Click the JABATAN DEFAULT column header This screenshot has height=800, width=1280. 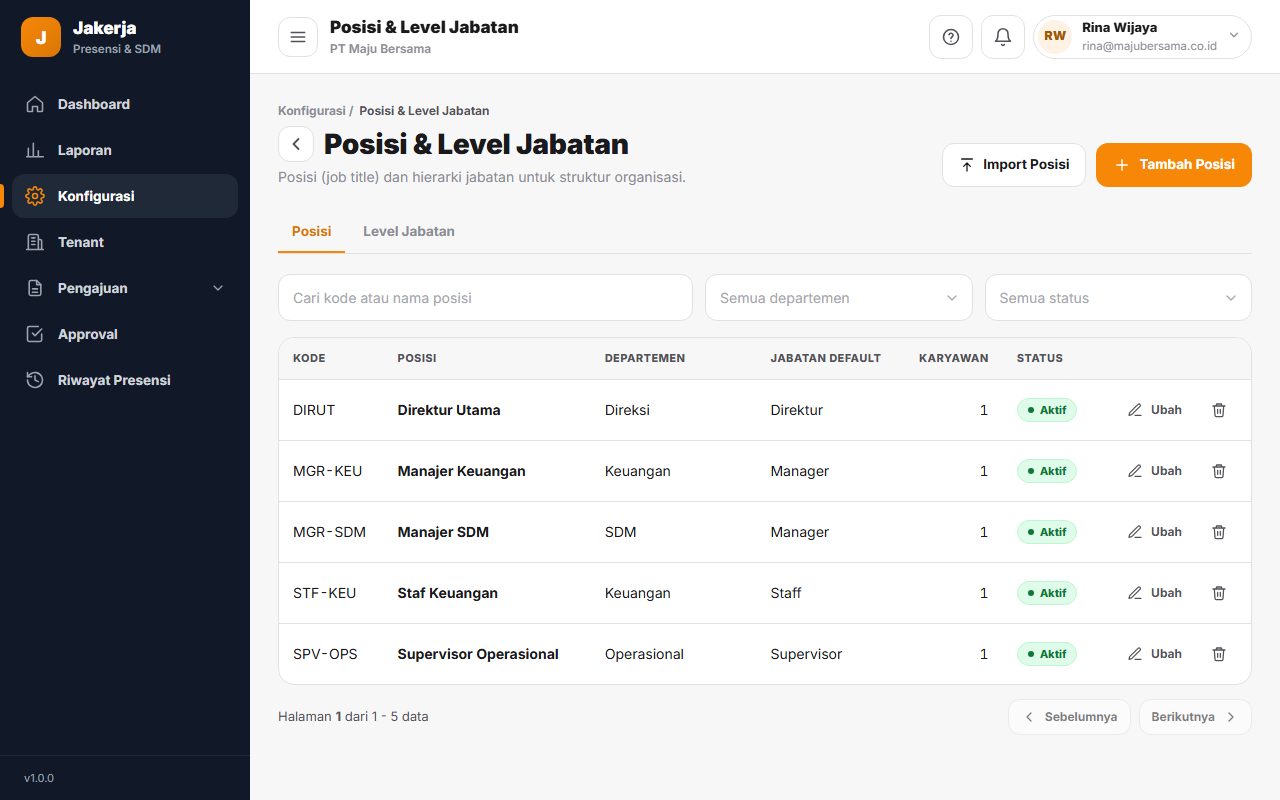(x=825, y=358)
